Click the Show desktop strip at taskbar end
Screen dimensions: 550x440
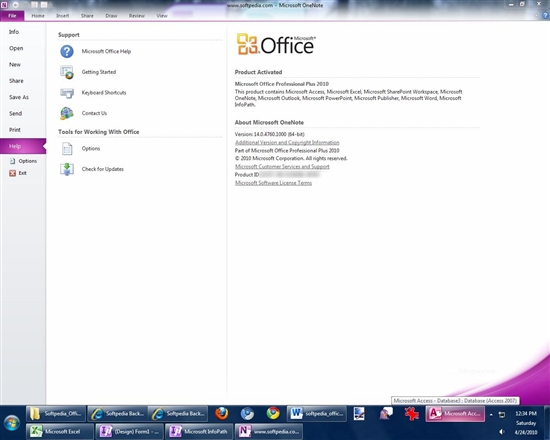click(x=547, y=423)
